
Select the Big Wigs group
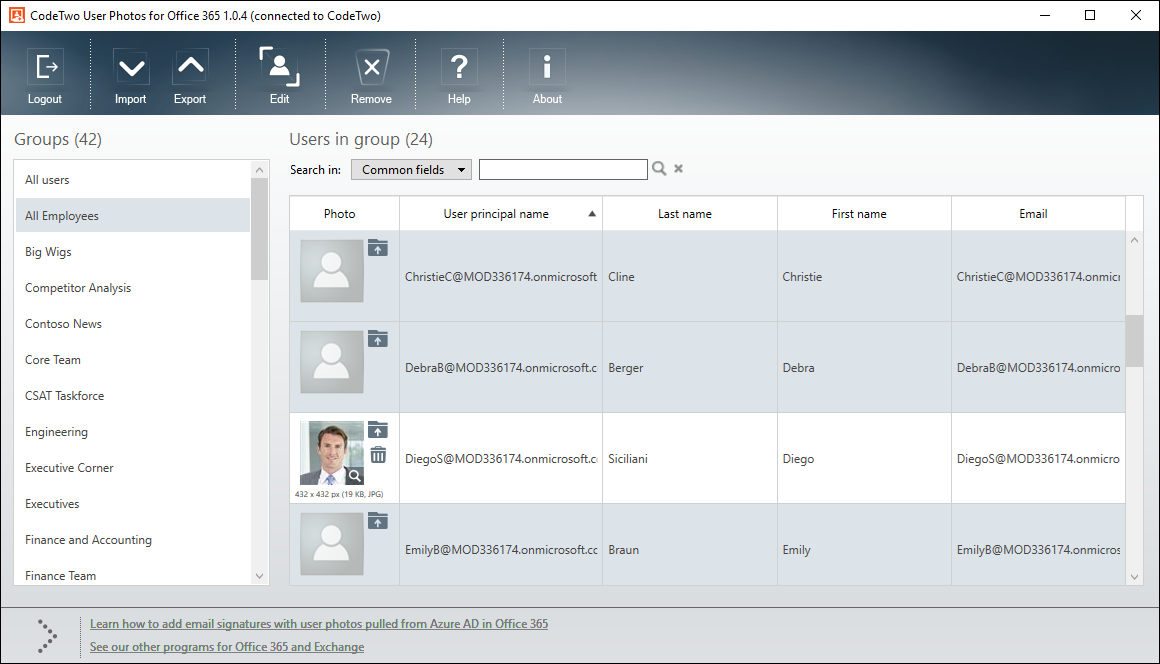(x=133, y=251)
